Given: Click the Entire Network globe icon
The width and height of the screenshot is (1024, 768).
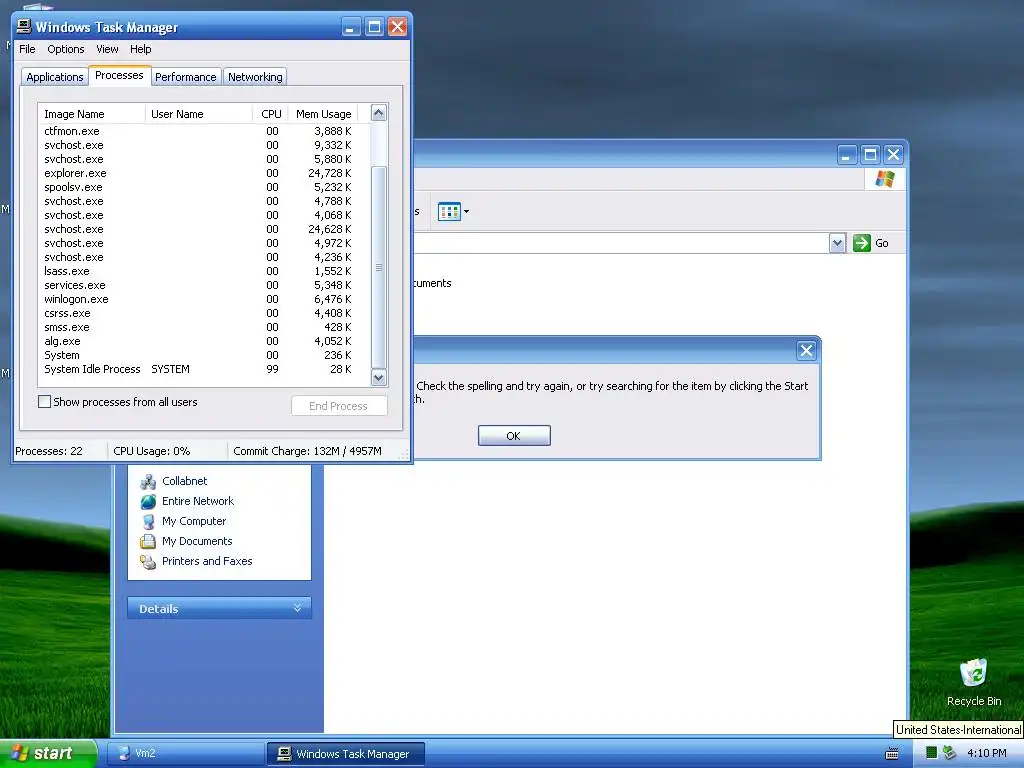Looking at the screenshot, I should 148,502.
